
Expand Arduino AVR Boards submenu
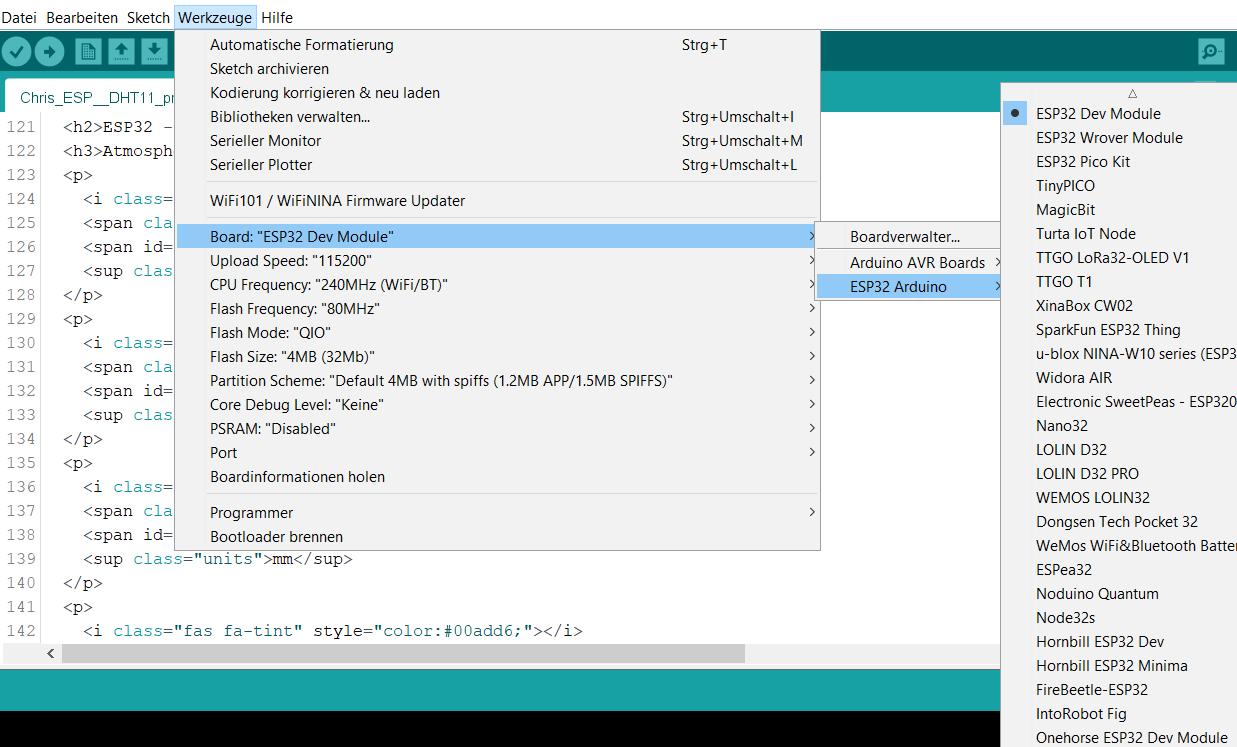pos(917,263)
